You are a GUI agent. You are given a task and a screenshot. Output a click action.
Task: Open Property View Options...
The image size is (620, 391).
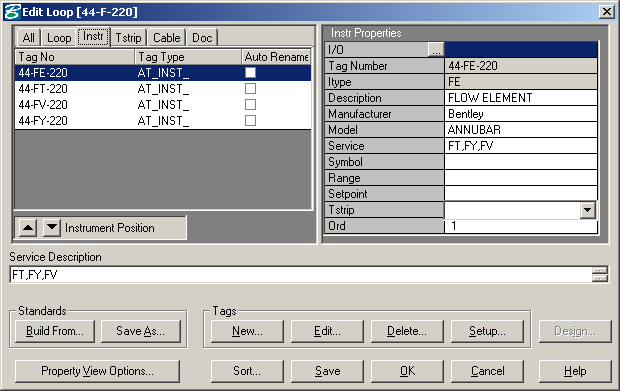coord(97,371)
